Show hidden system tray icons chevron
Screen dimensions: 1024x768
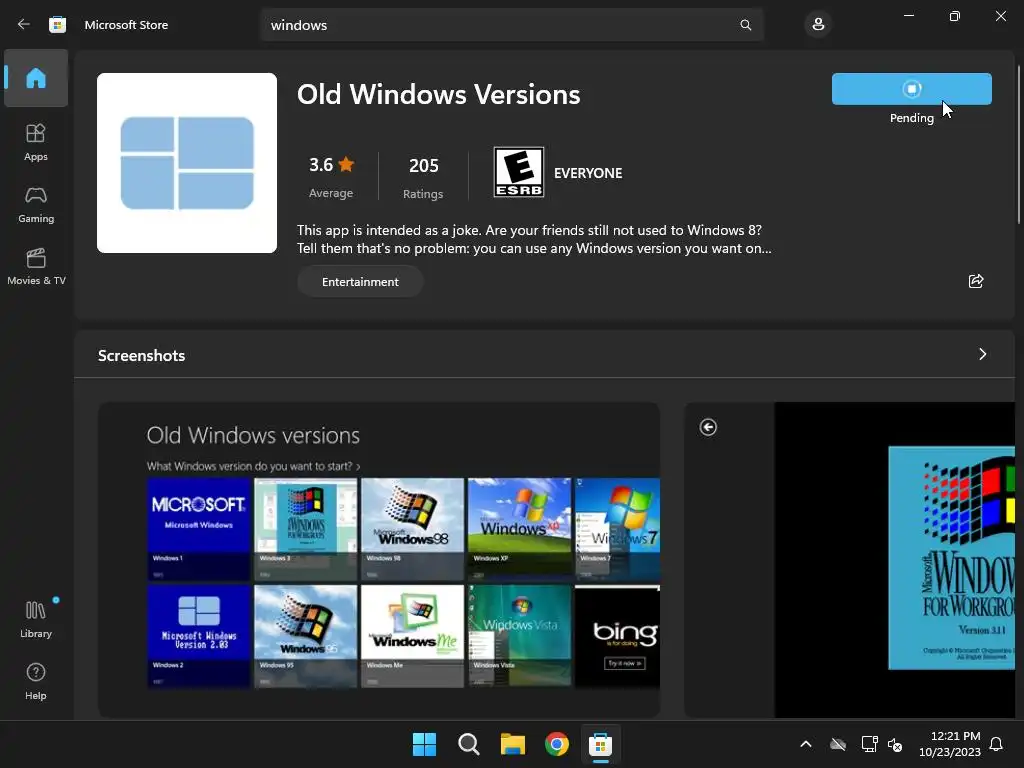[x=806, y=744]
